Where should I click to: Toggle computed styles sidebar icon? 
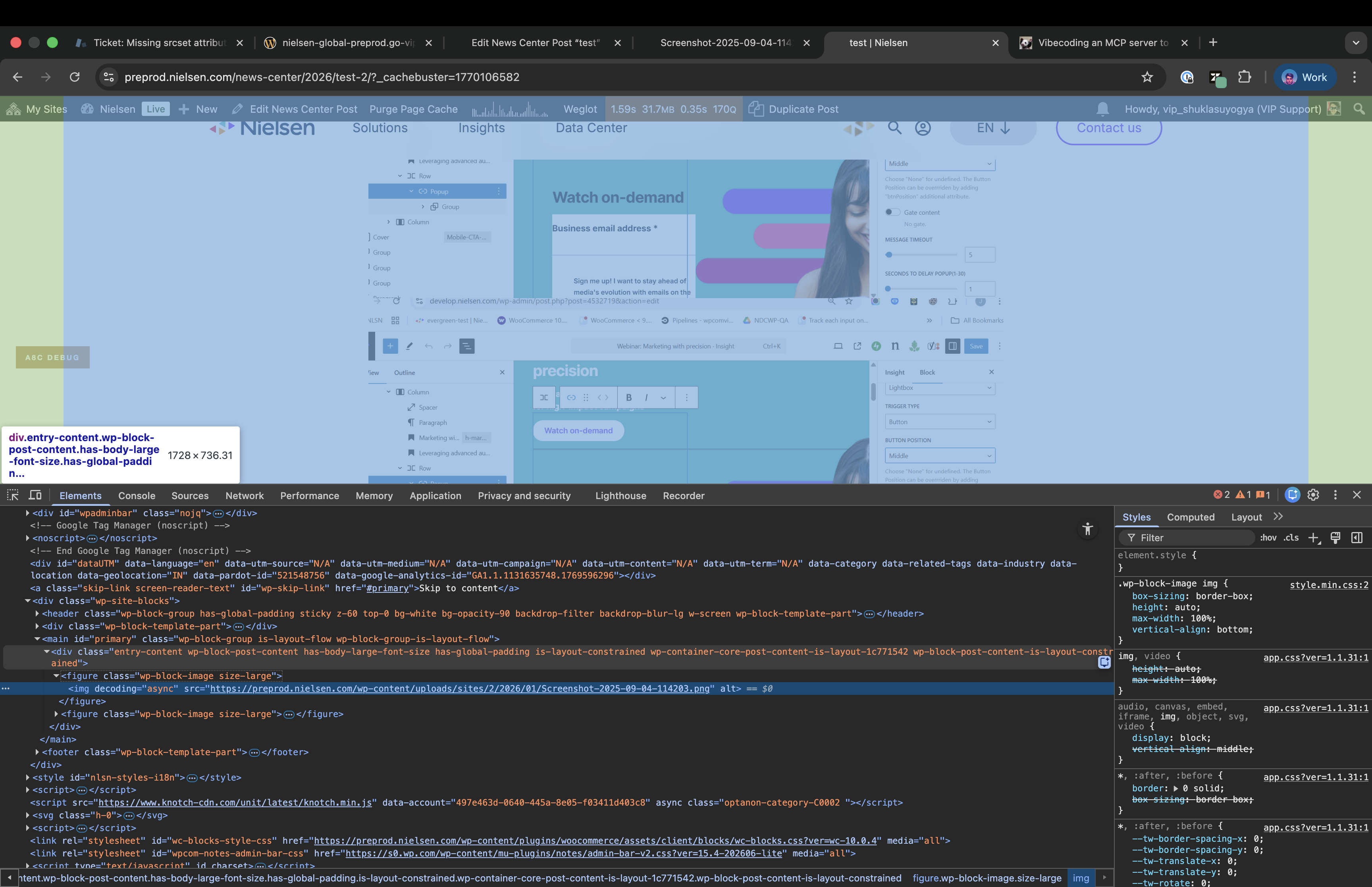tap(1357, 537)
